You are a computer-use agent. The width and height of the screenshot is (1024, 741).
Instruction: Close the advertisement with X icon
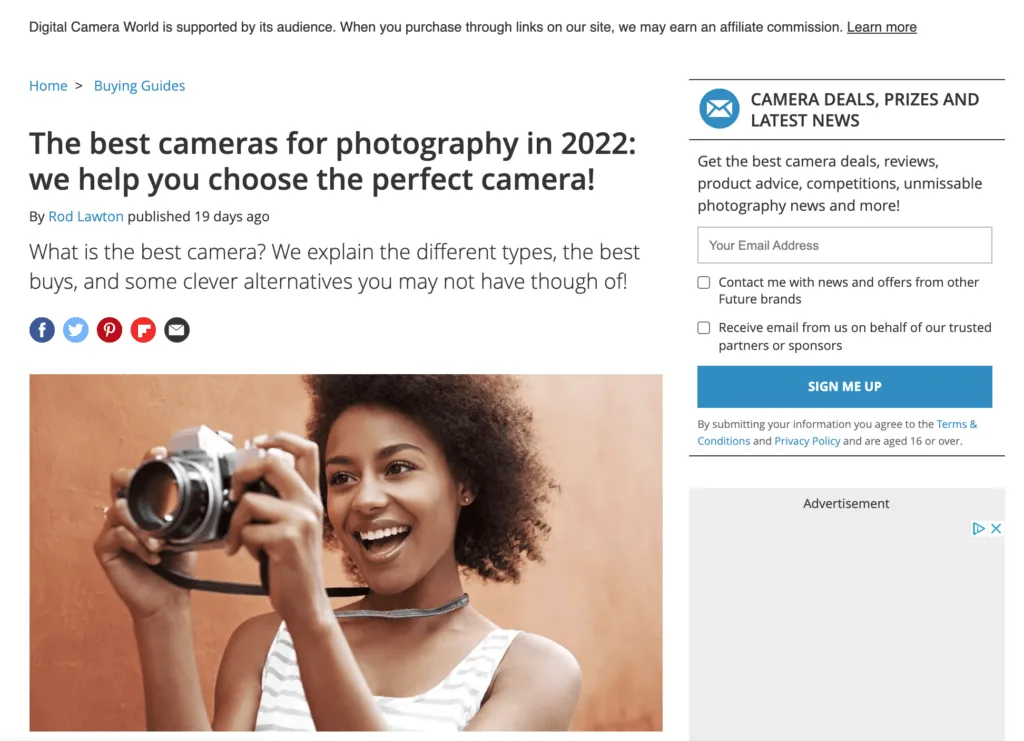[x=996, y=529]
